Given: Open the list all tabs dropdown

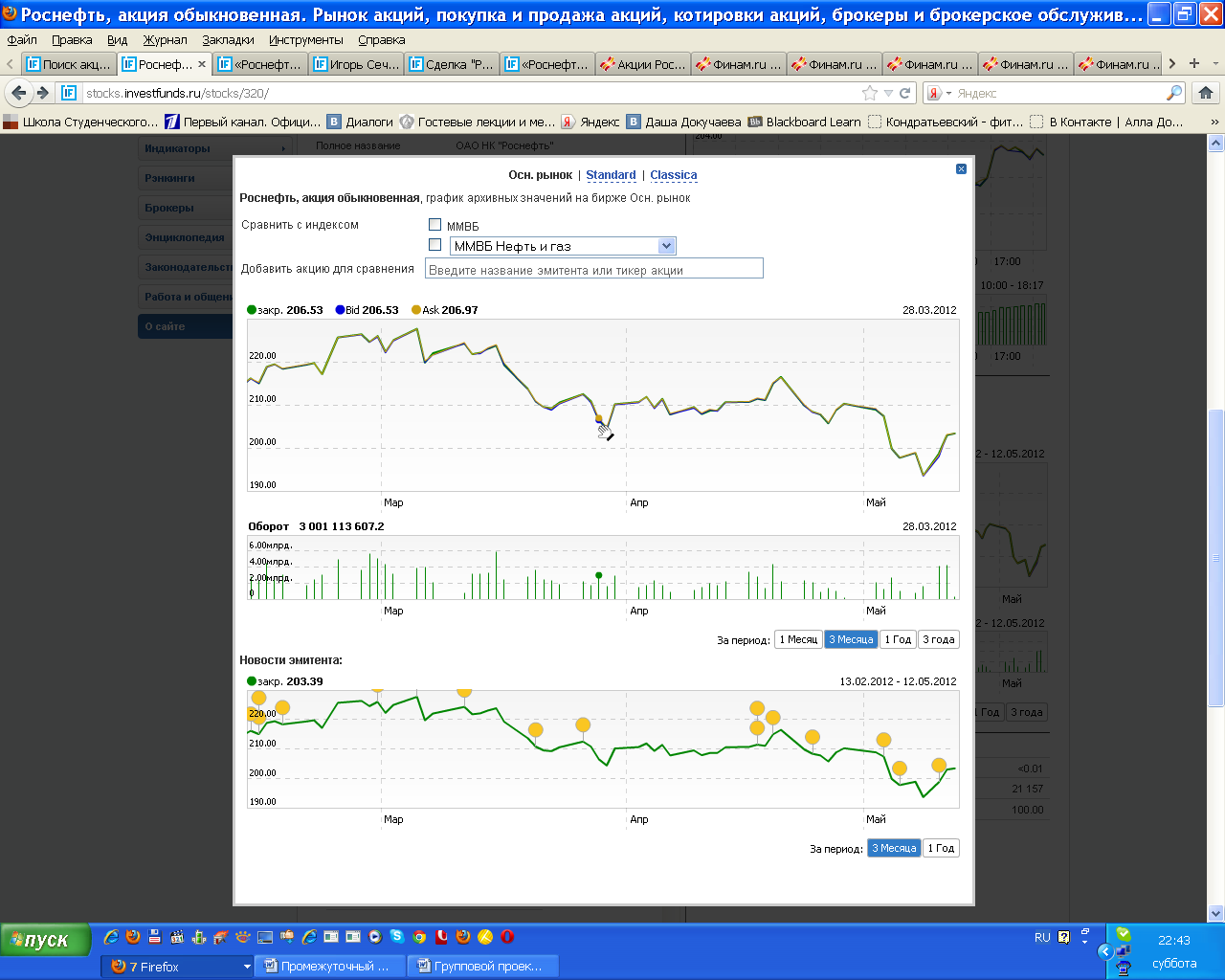Looking at the screenshot, I should tap(1215, 63).
